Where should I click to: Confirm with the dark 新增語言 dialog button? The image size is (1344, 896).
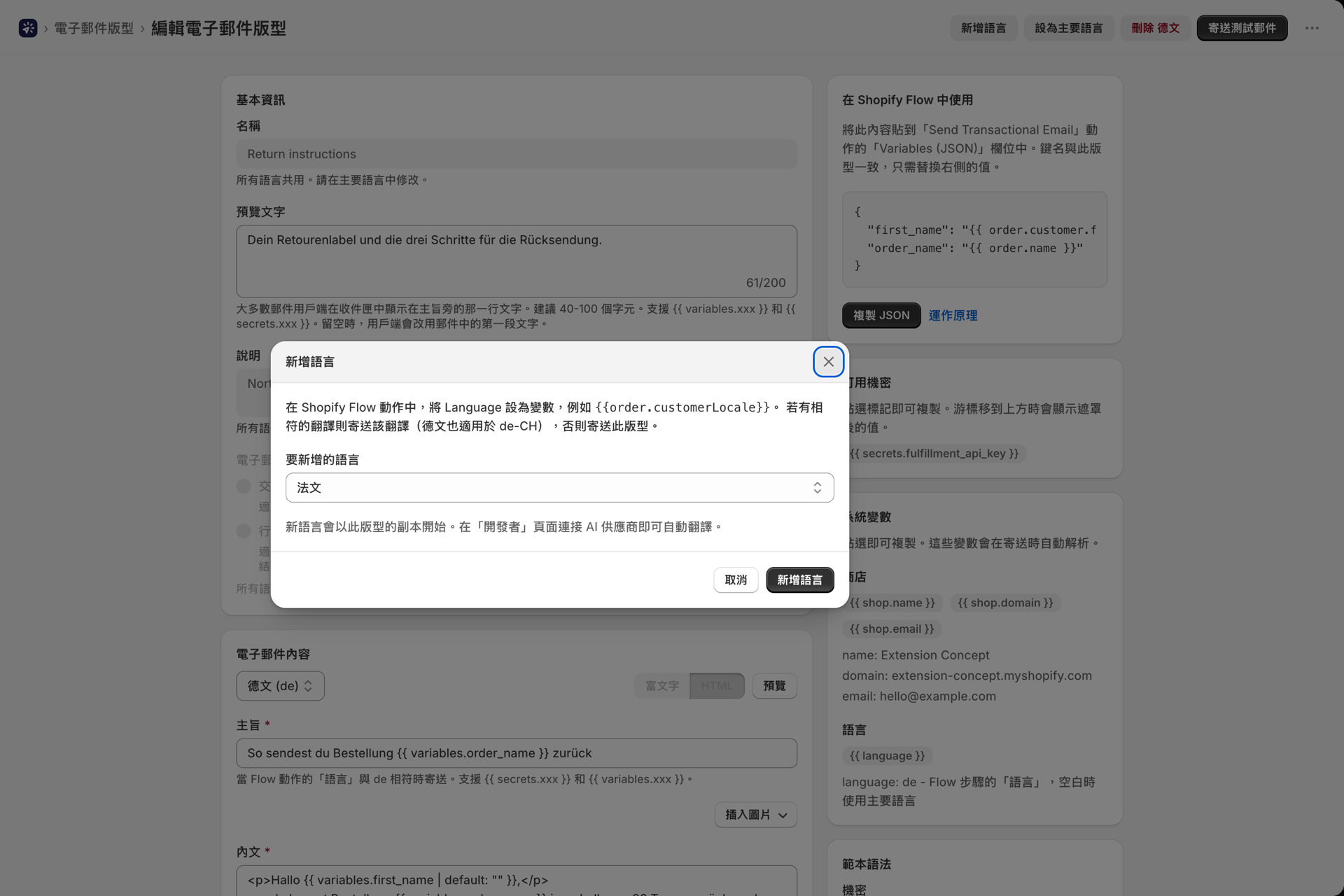coord(799,580)
